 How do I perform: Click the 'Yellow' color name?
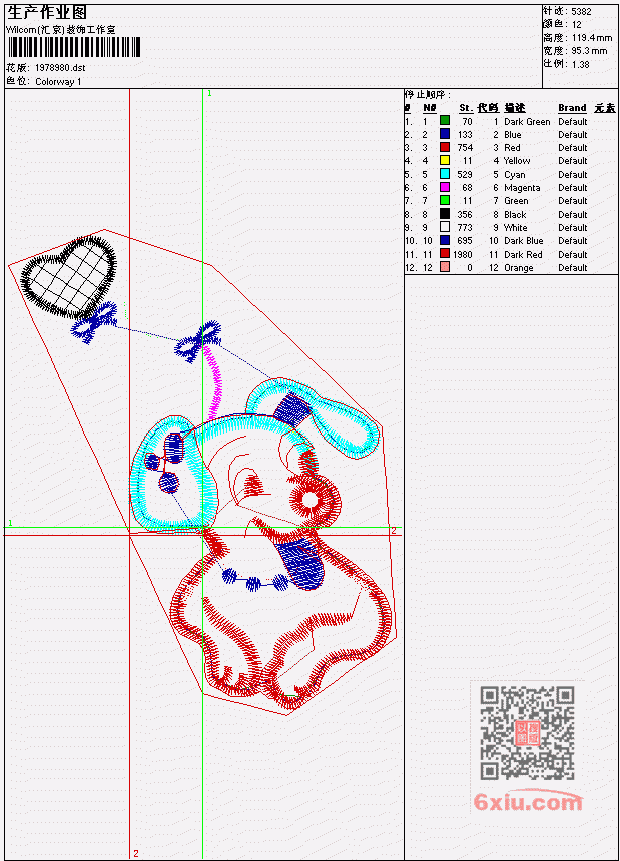click(x=517, y=161)
